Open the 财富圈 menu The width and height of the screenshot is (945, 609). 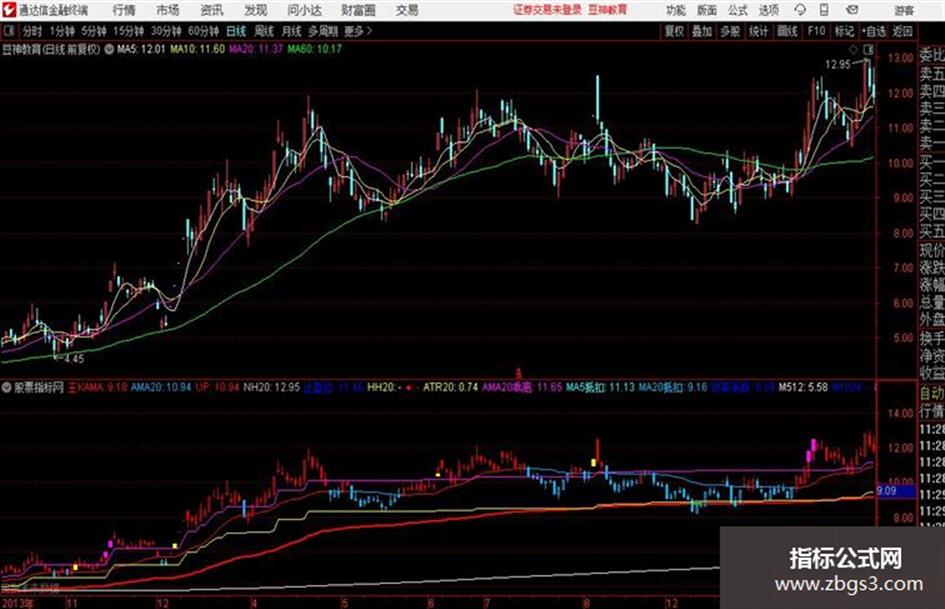tap(358, 10)
